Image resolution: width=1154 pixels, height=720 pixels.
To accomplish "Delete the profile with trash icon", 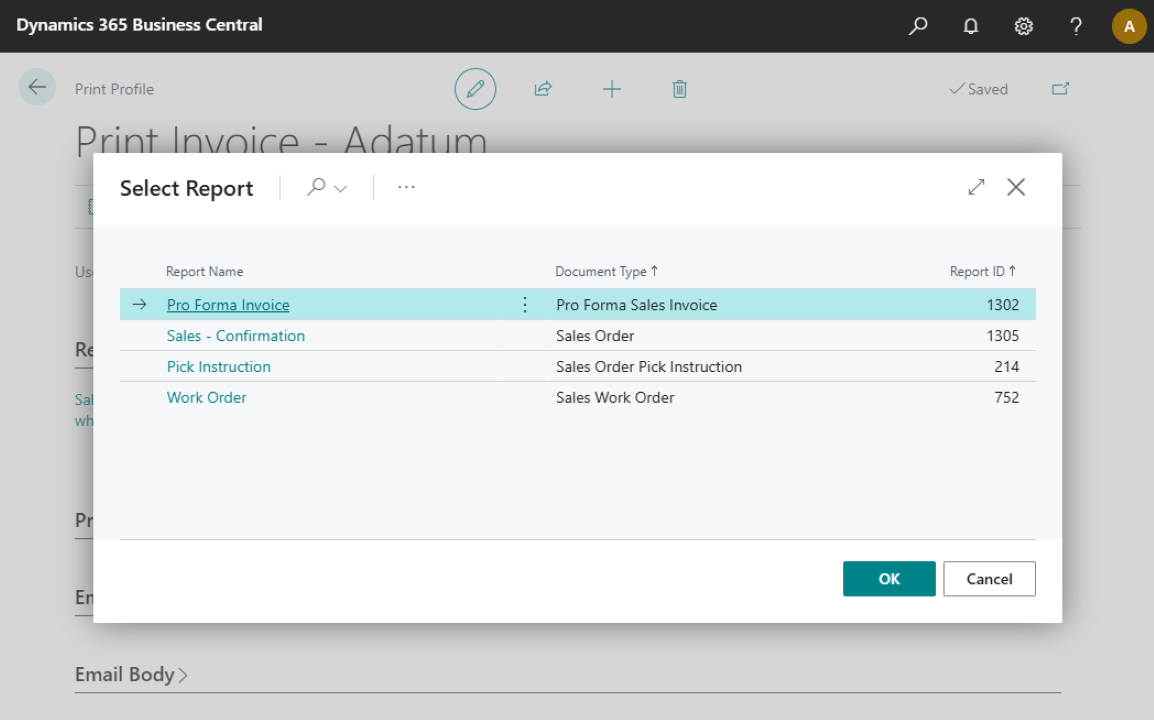I will (679, 89).
